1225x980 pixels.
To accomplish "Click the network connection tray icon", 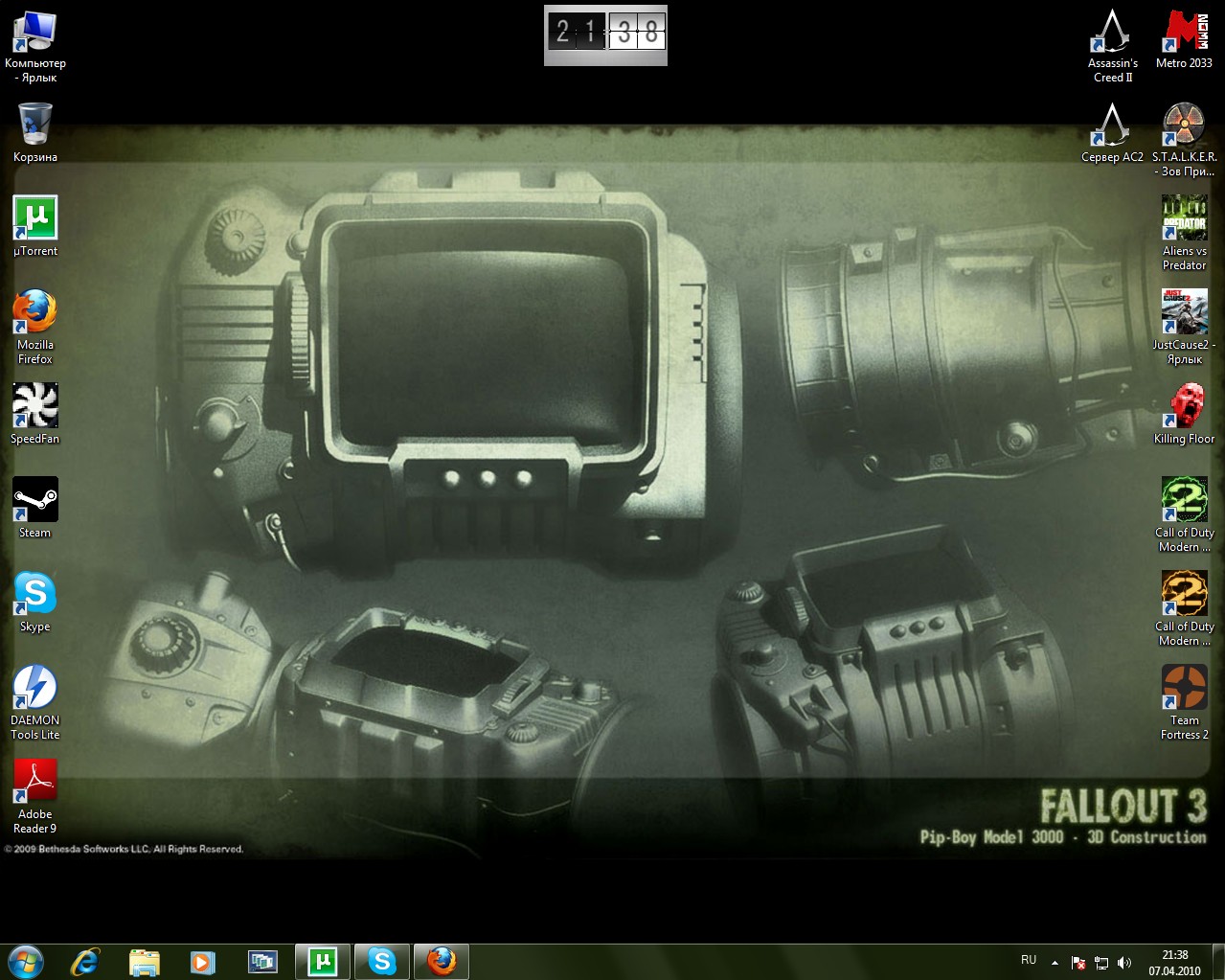I will (1101, 963).
